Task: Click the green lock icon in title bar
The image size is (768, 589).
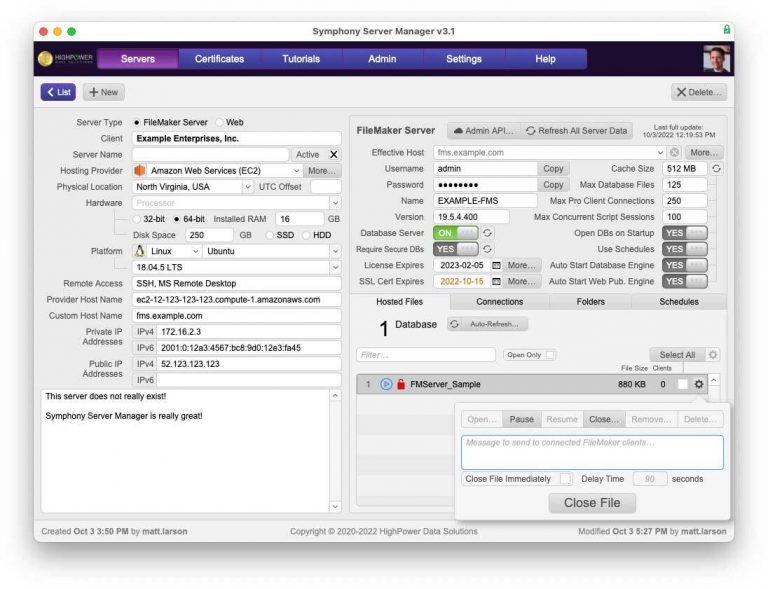Action: click(x=726, y=30)
